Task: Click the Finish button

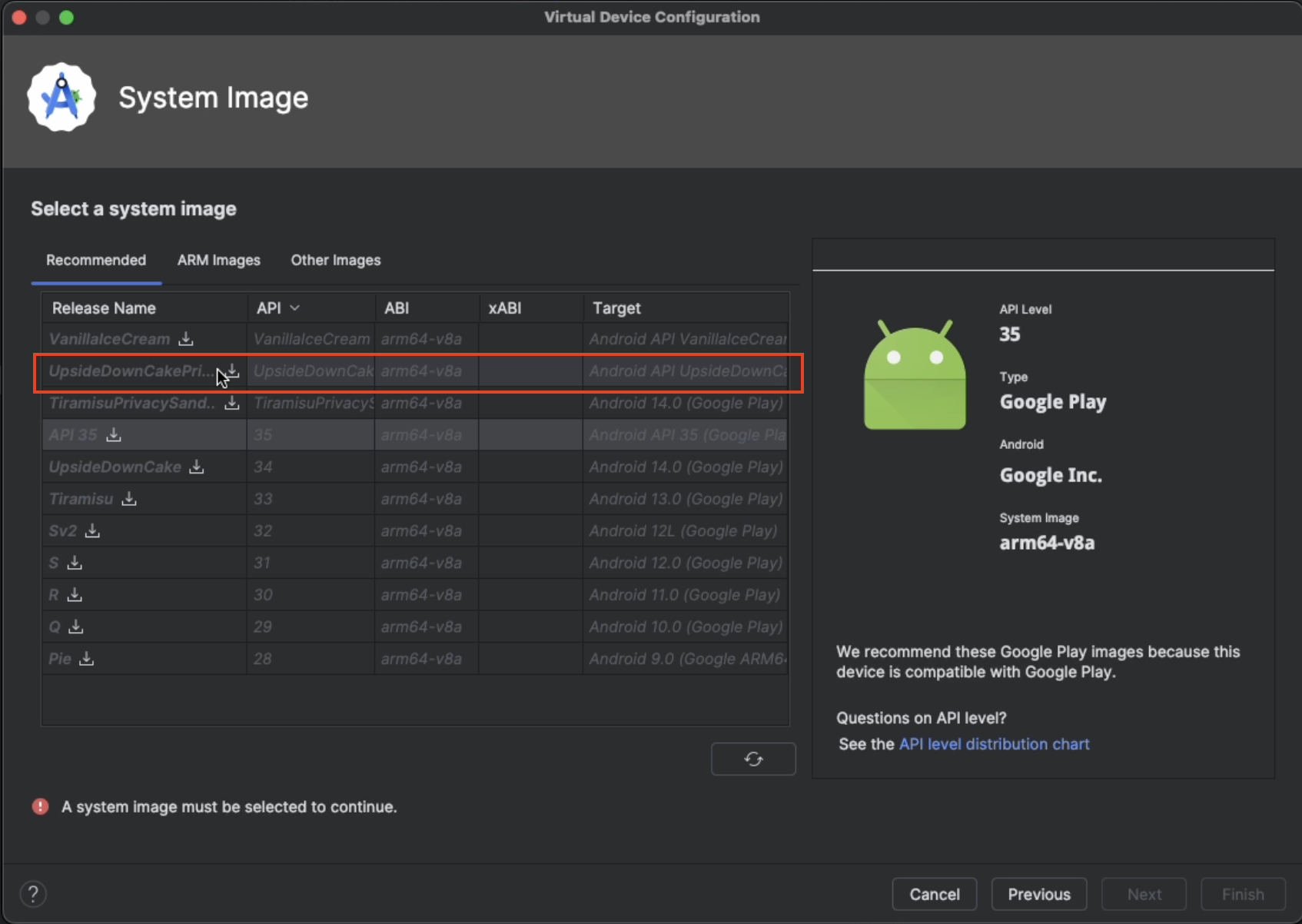Action: coord(1243,894)
